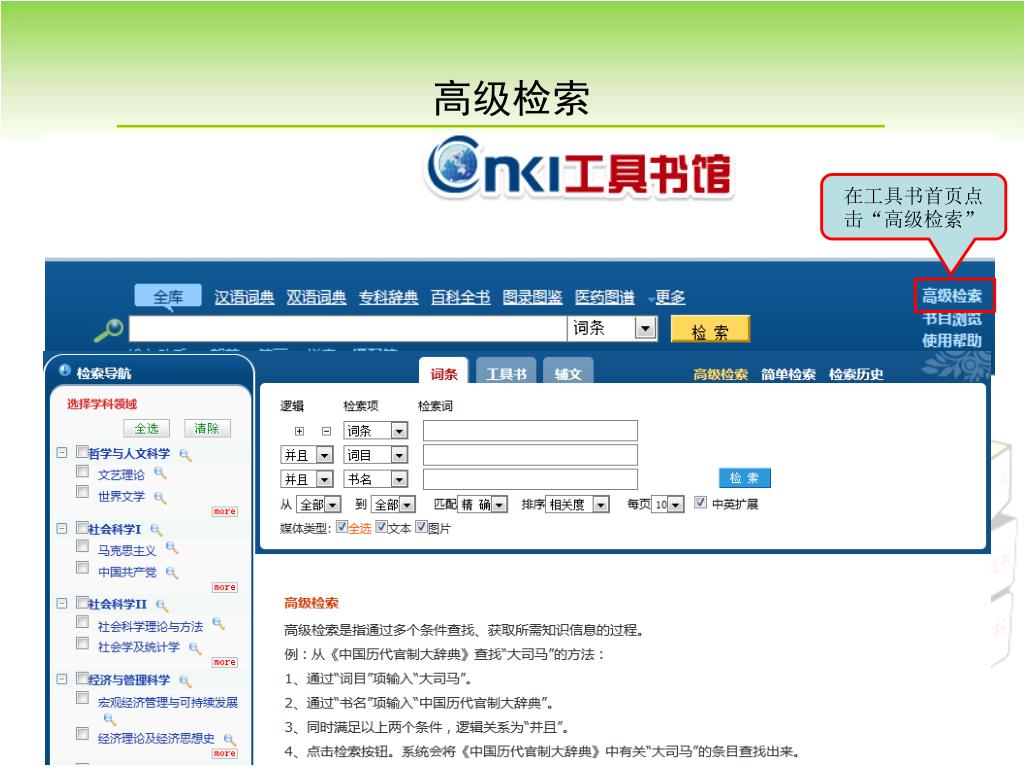
Task: Click the blue 检索 button in advanced form
Action: 744,478
